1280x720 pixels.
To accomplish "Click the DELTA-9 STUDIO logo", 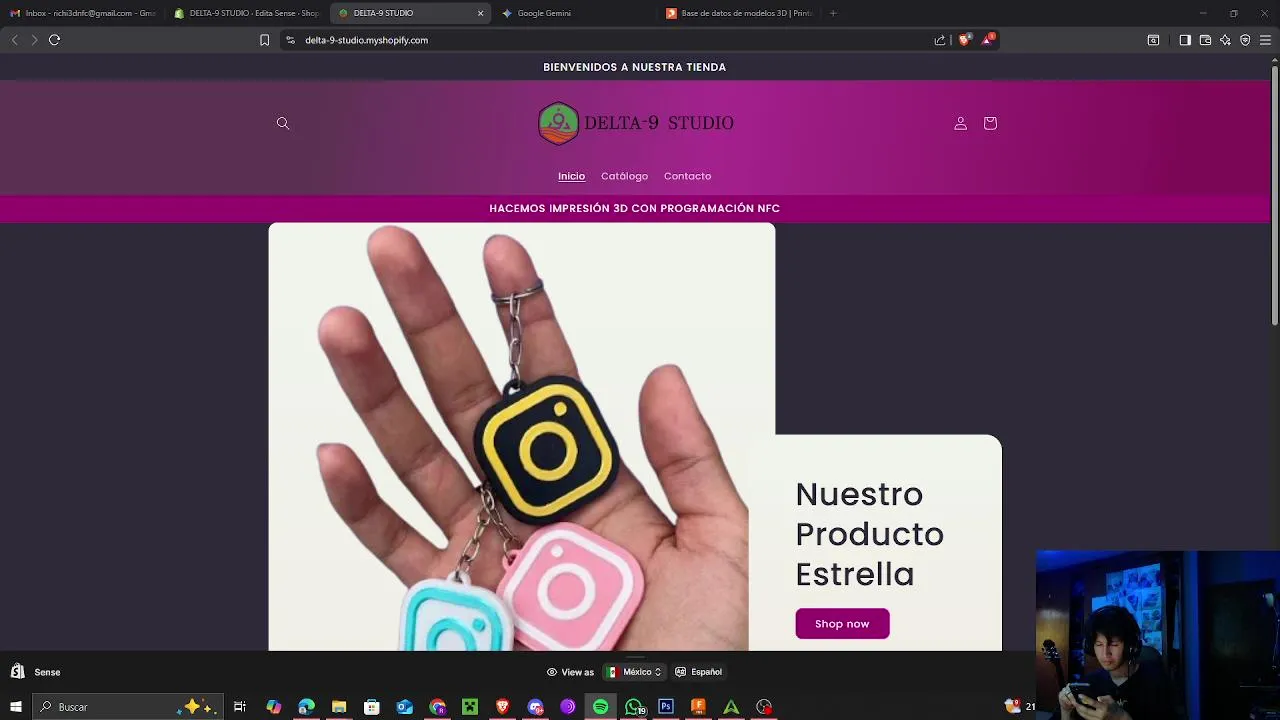I will [x=636, y=123].
